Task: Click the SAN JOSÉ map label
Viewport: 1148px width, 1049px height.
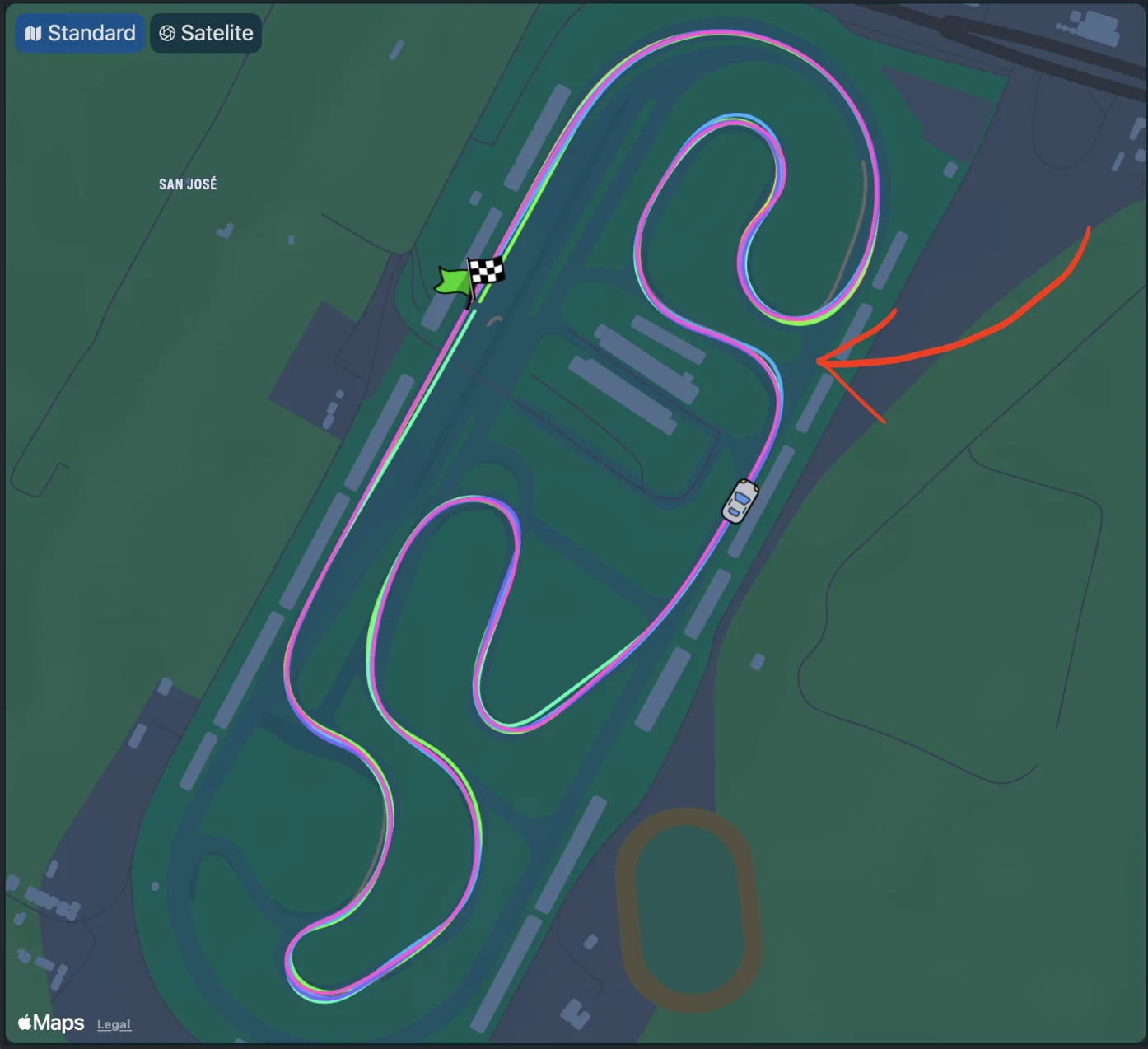Action: (x=188, y=184)
